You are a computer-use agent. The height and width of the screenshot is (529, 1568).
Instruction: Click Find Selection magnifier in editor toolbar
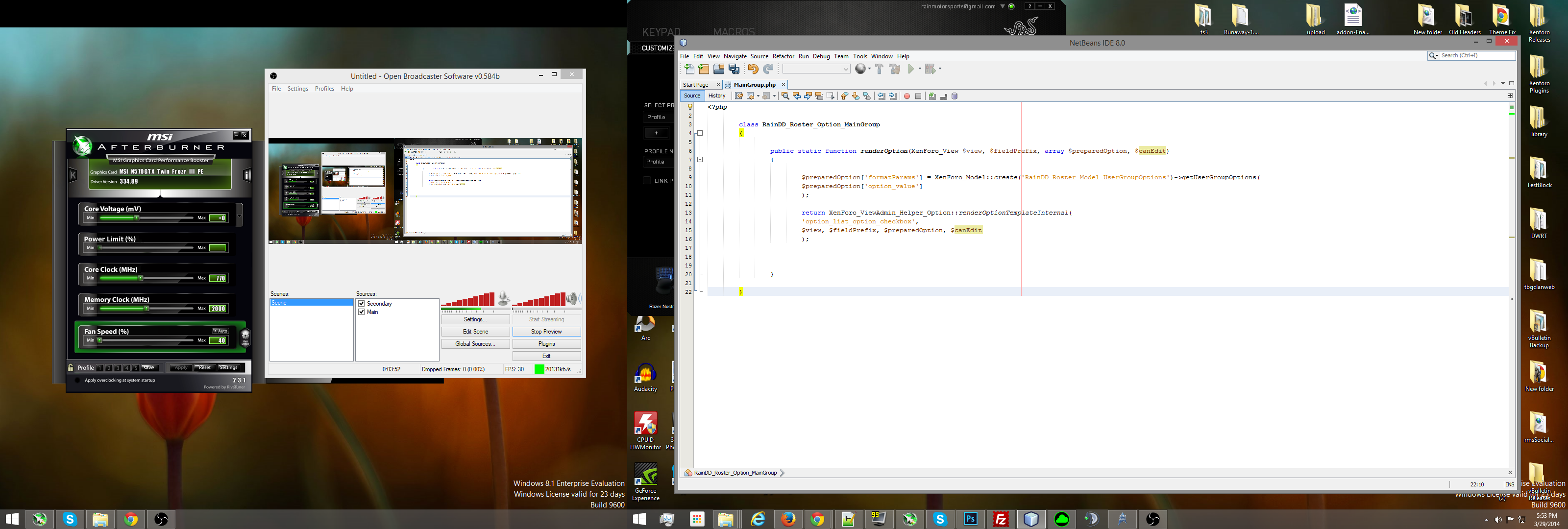point(785,96)
